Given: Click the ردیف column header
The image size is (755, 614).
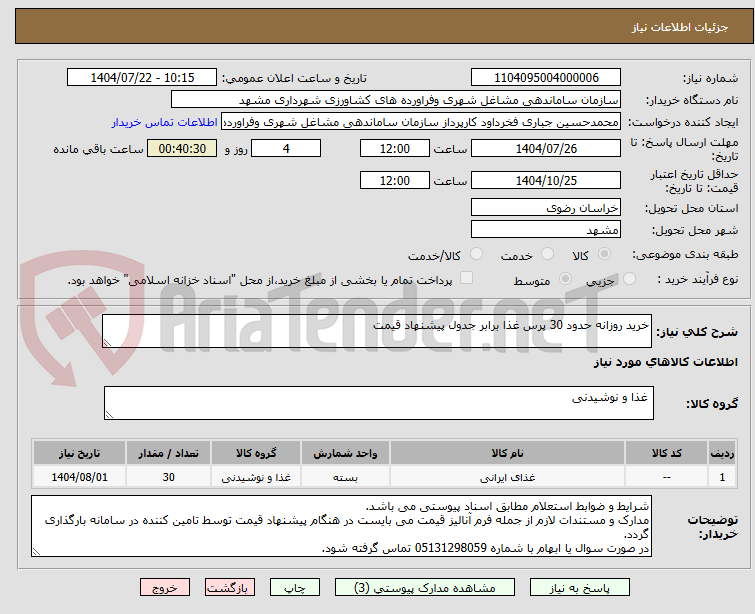Looking at the screenshot, I should pyautogui.click(x=722, y=453).
